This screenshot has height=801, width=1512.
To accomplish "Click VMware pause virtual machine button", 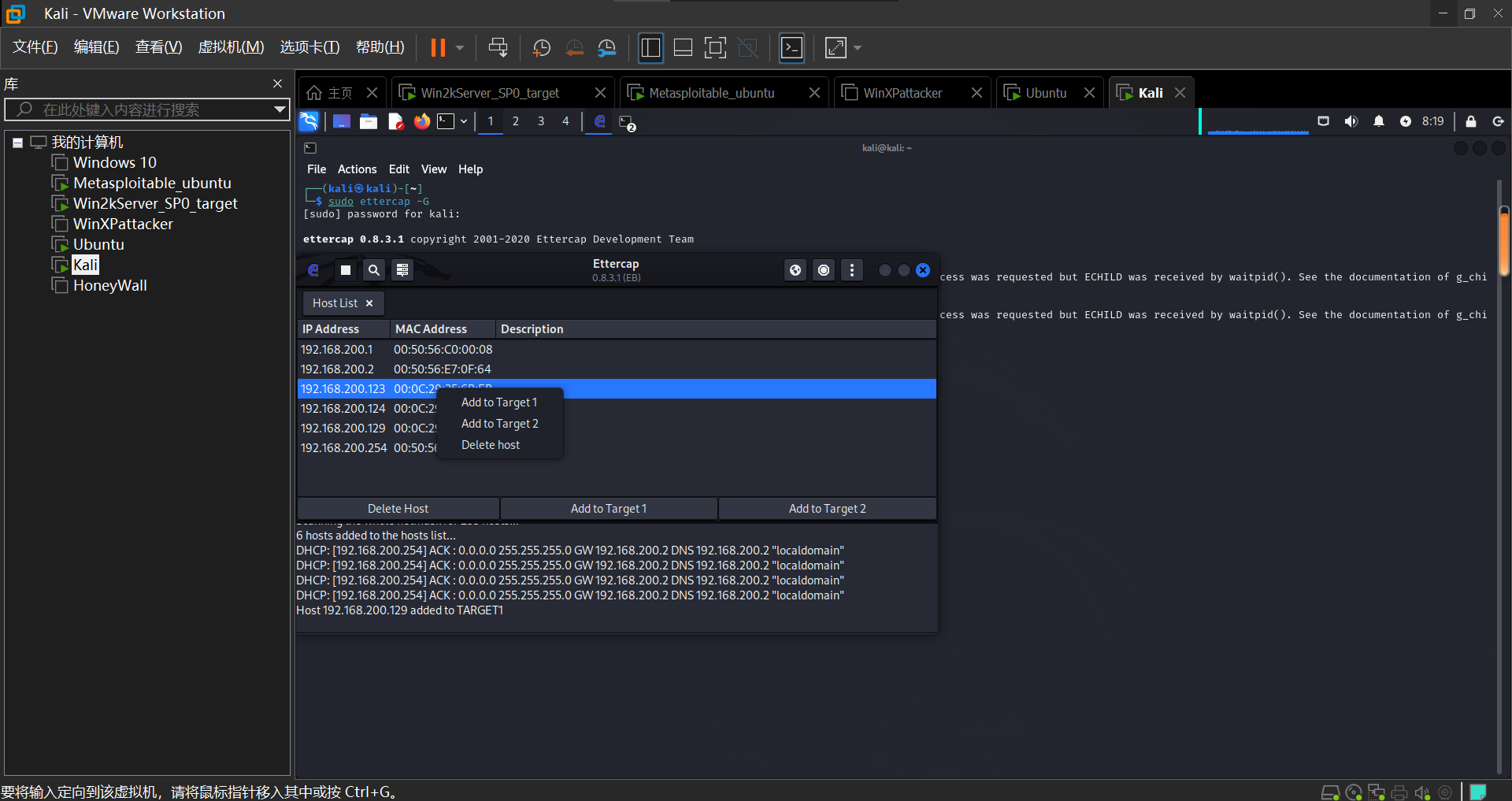I will coord(438,48).
